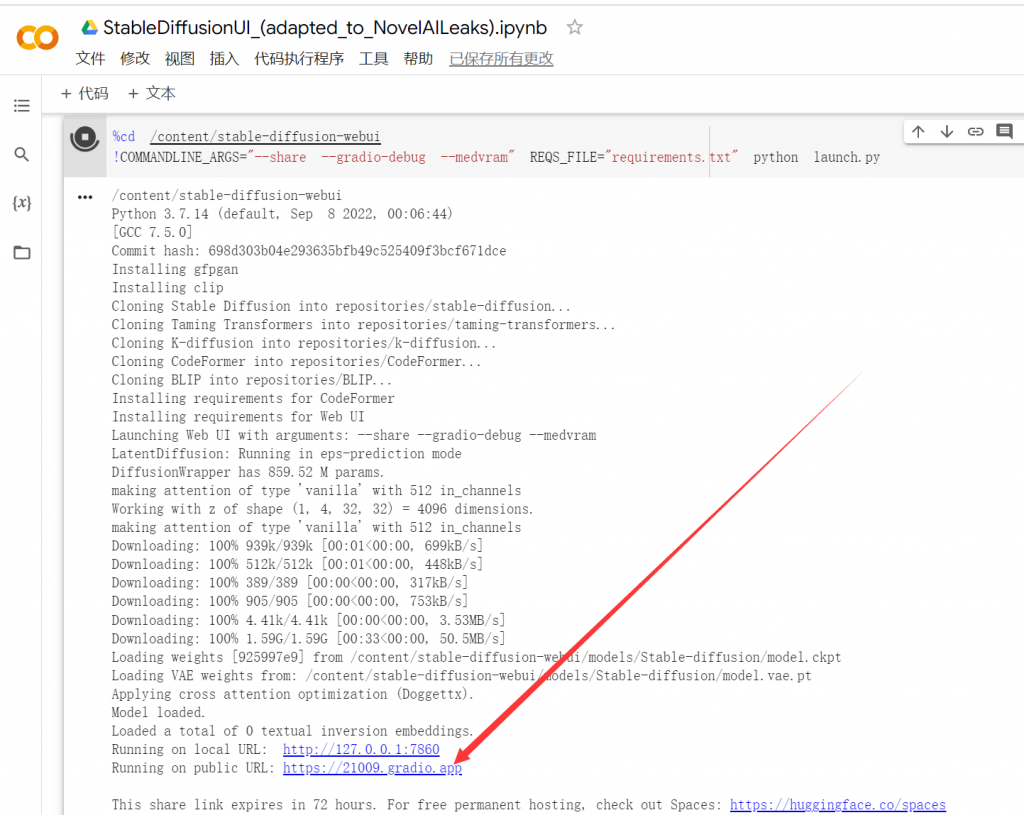Copy link to this cell
Viewport: 1024px width, 815px height.
pyautogui.click(x=975, y=132)
